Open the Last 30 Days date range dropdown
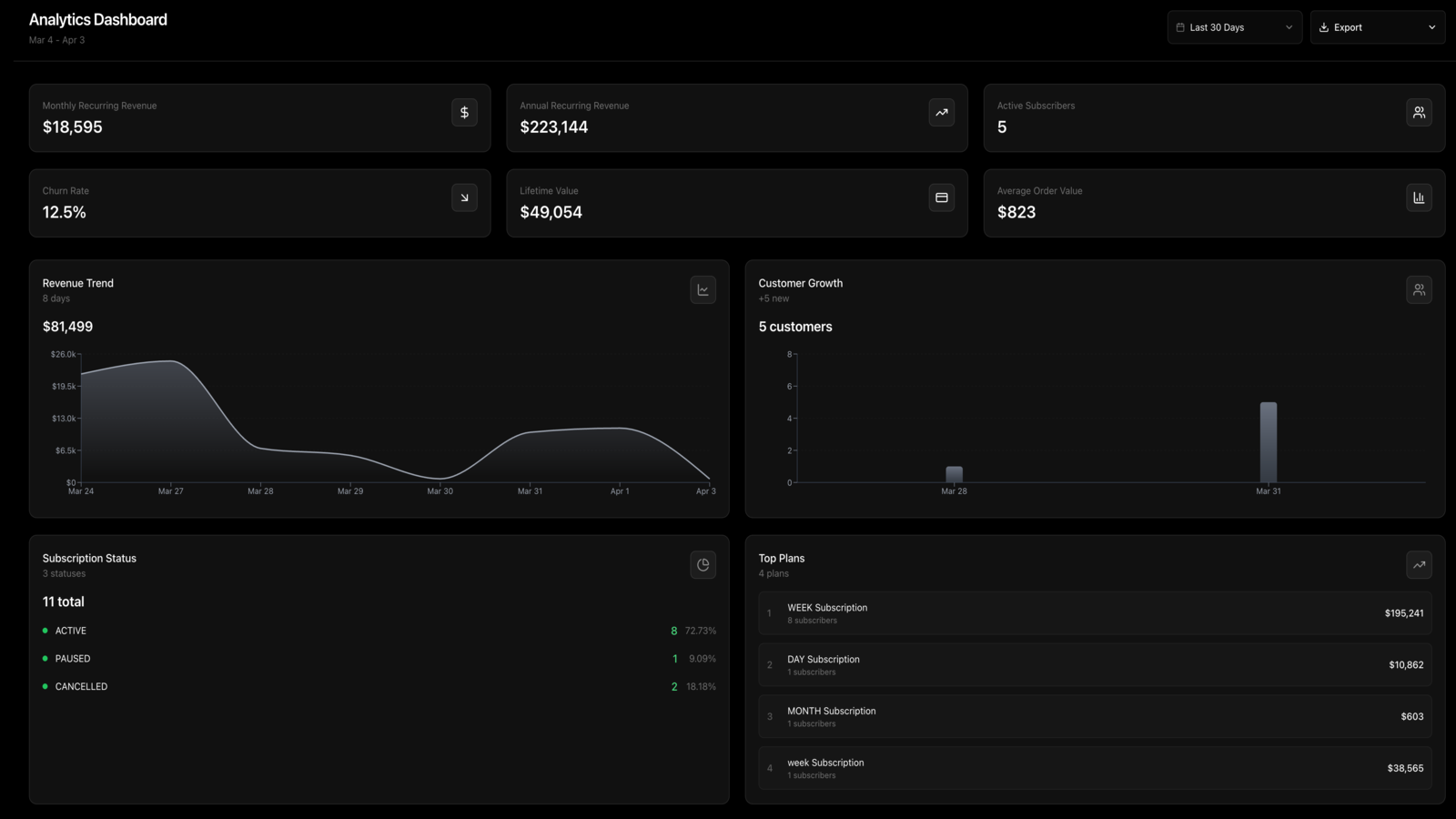 1235,27
